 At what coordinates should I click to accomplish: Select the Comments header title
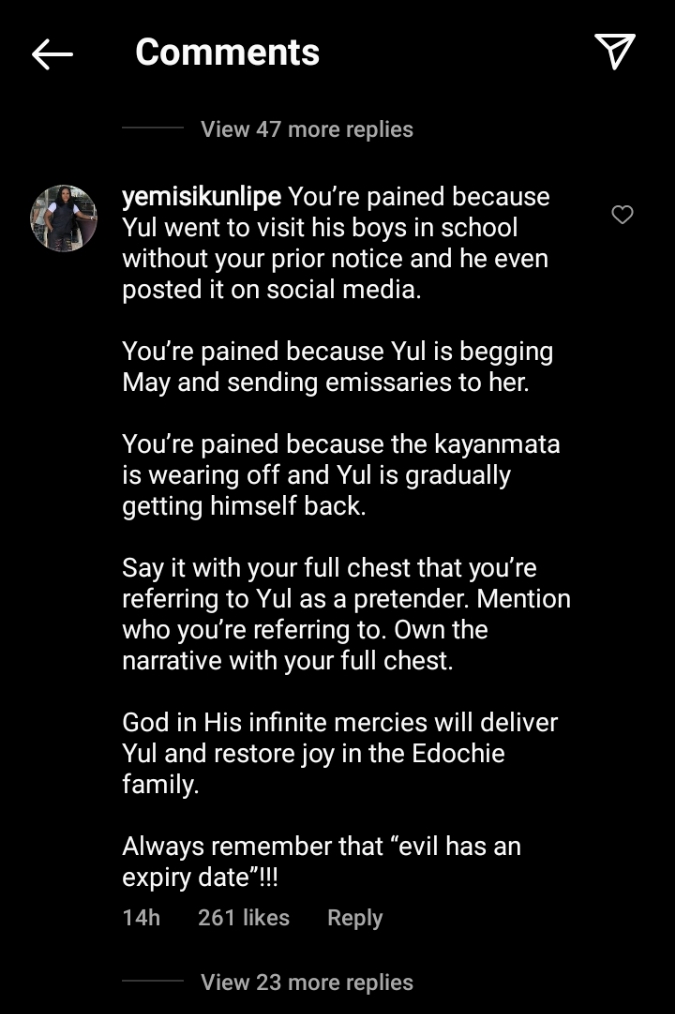[x=227, y=51]
